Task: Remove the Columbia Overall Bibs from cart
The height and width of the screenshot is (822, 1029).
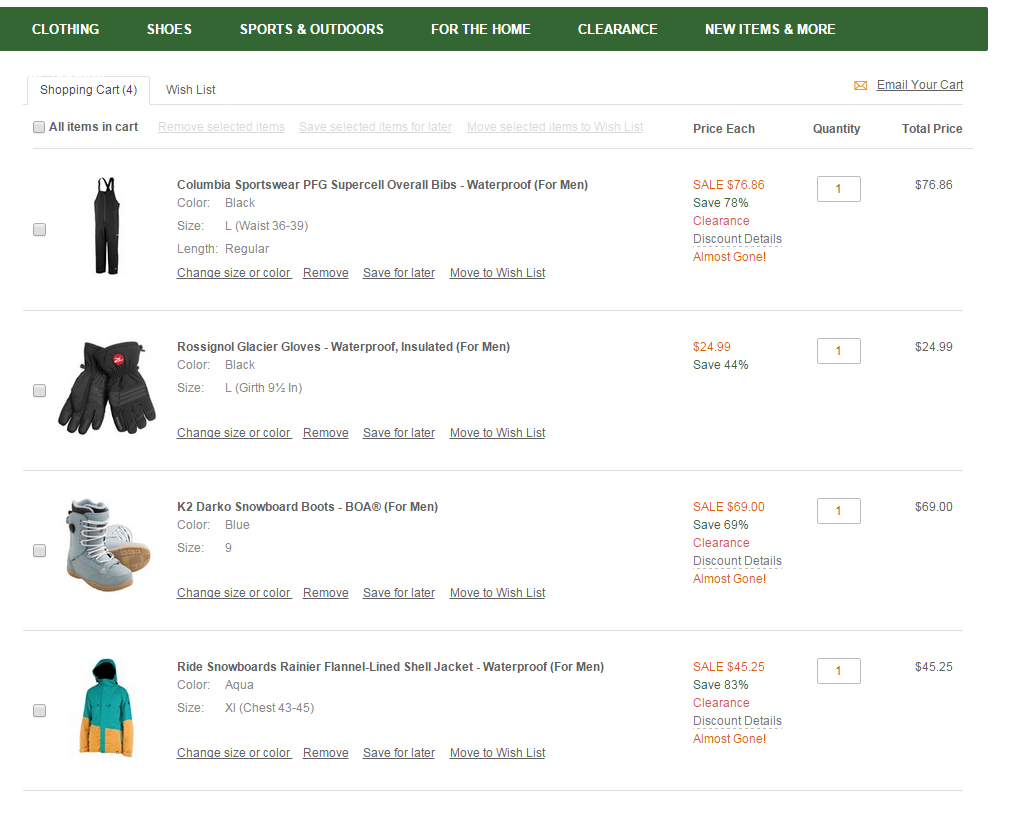Action: click(326, 273)
